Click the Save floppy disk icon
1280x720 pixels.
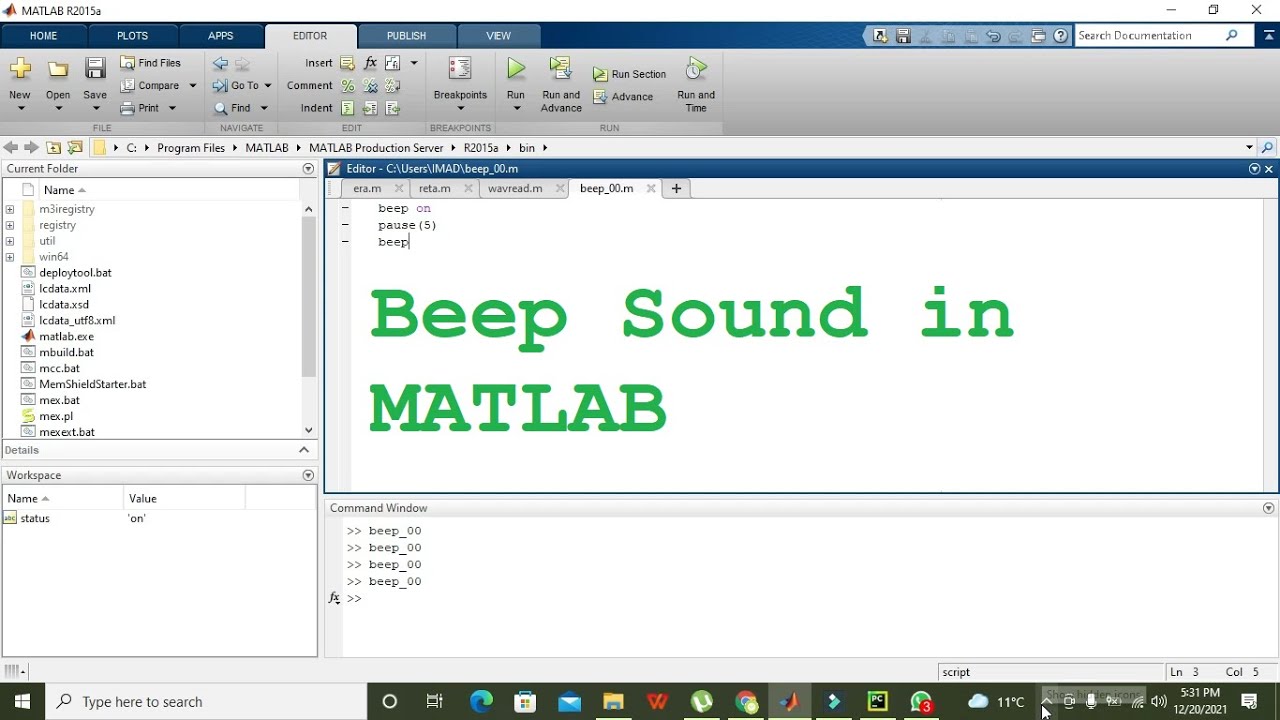[x=95, y=69]
